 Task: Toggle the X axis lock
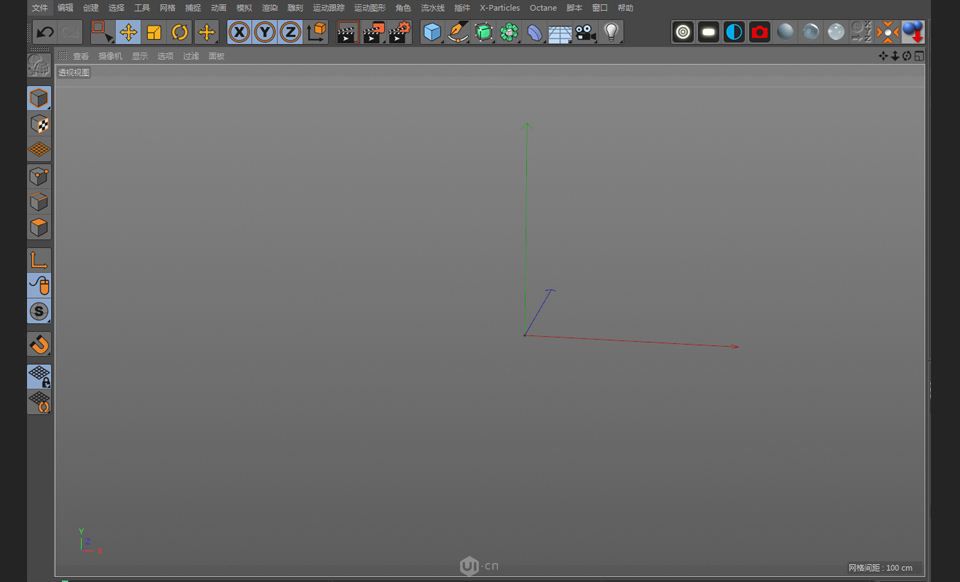point(239,32)
